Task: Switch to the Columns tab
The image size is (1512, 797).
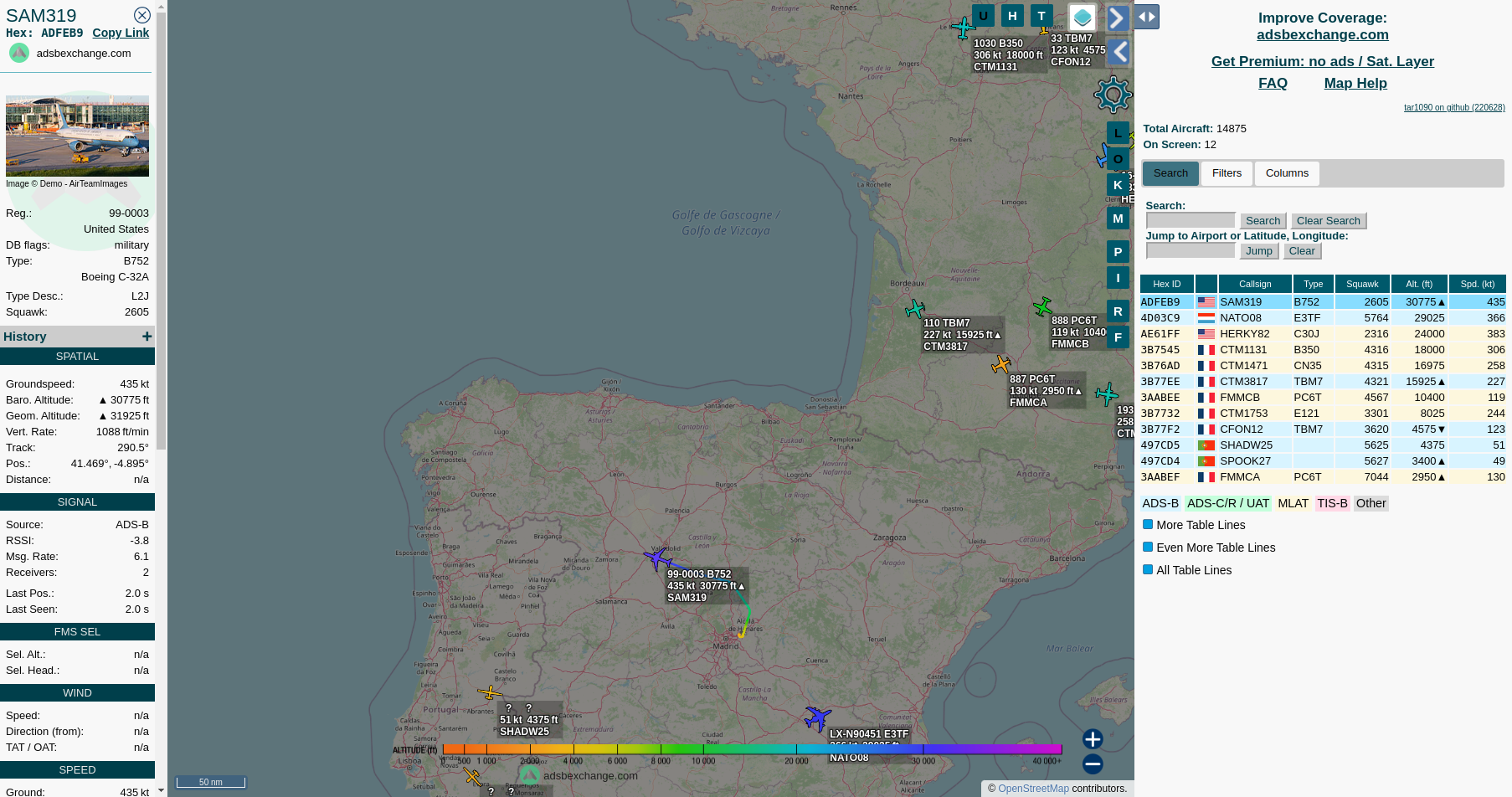Action: coord(1287,173)
